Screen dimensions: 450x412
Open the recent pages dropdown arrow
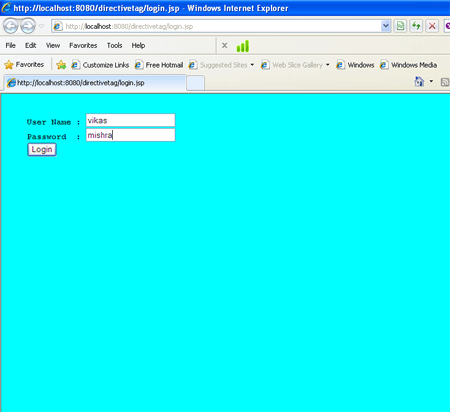tap(41, 26)
